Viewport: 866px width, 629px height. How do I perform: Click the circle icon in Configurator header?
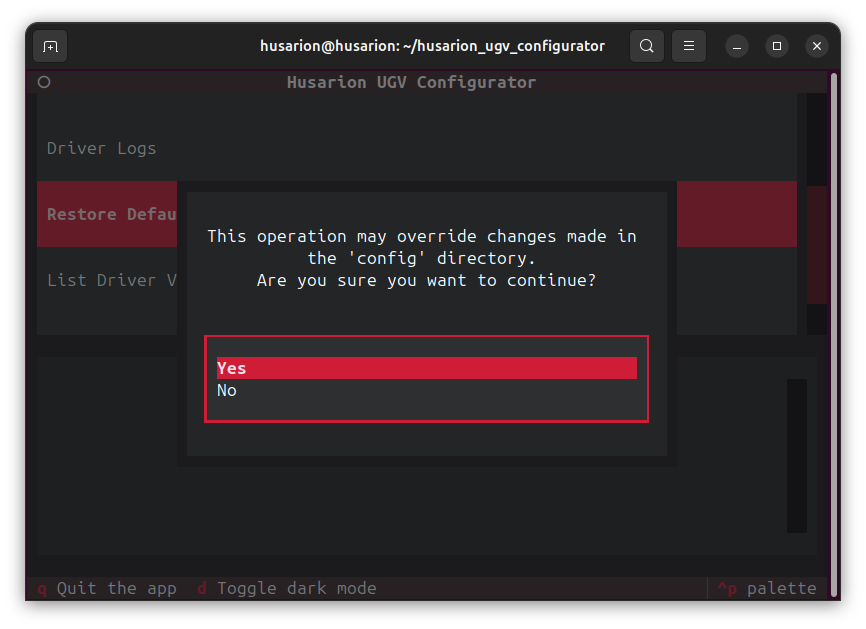tap(44, 82)
